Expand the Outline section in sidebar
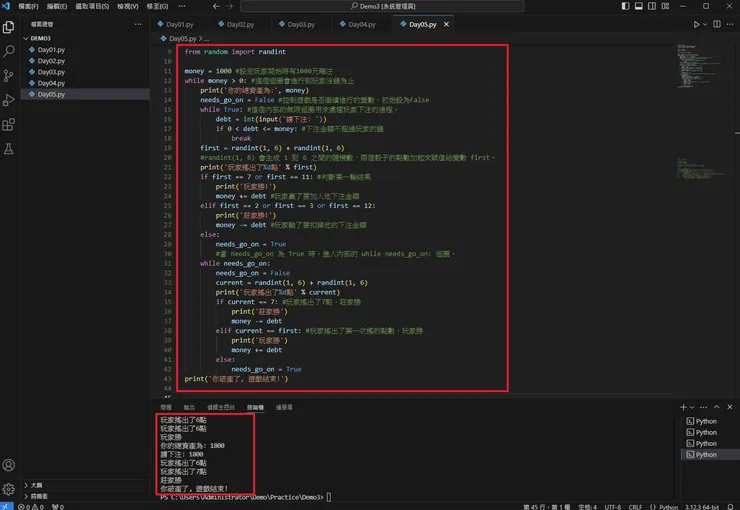 point(36,484)
